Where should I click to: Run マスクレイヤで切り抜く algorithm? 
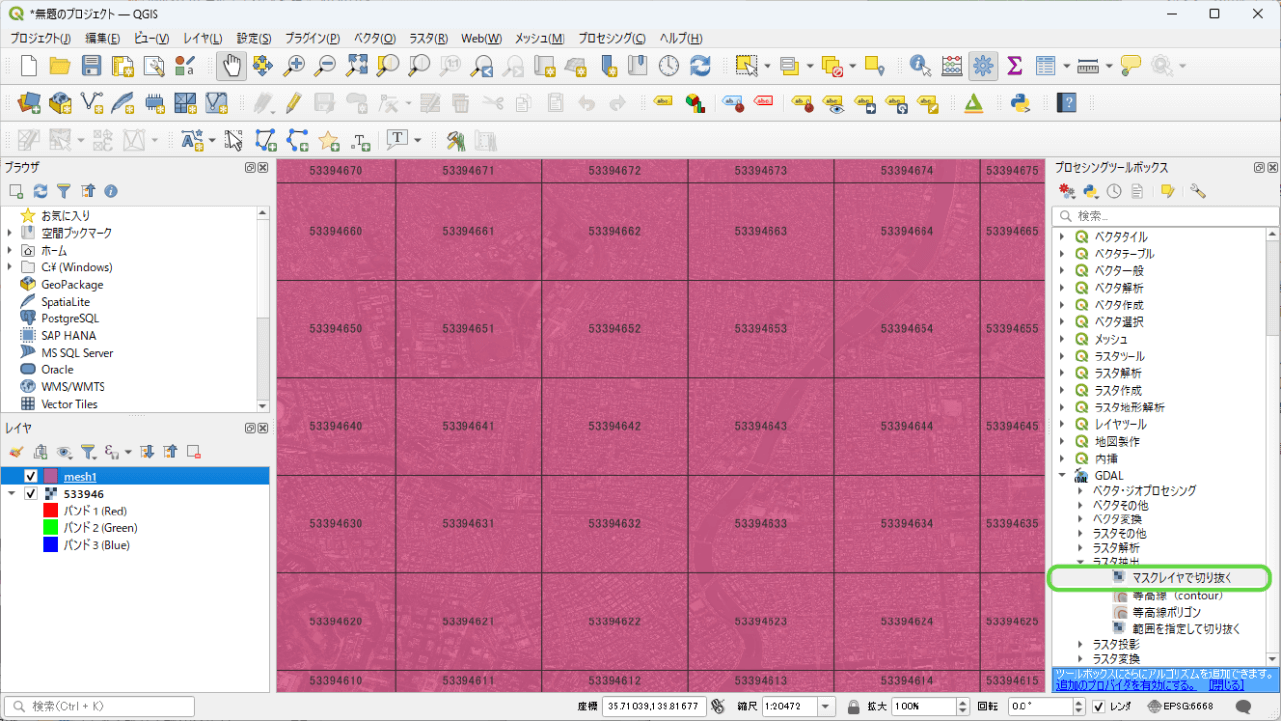(1182, 577)
